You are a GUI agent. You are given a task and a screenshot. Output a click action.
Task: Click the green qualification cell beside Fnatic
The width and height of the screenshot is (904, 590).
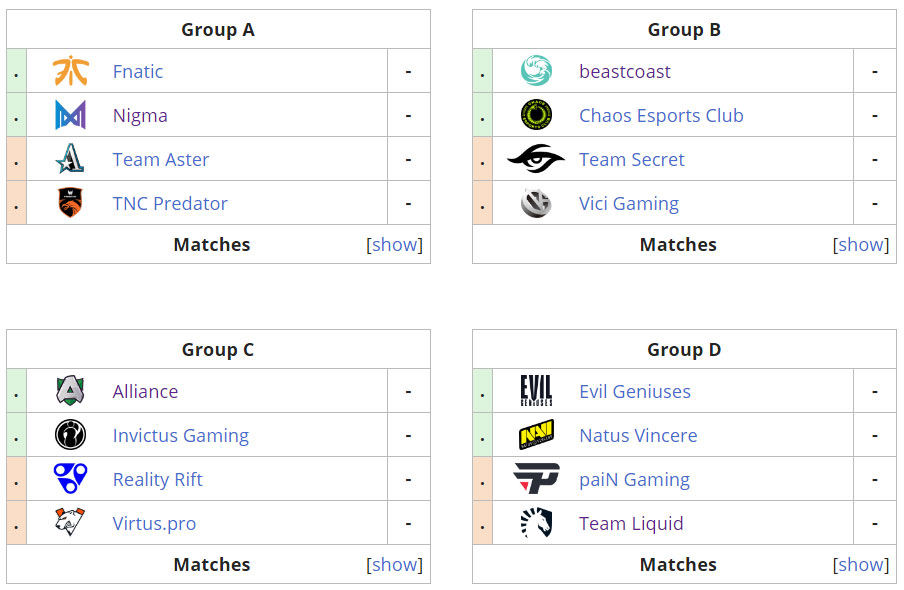16,71
